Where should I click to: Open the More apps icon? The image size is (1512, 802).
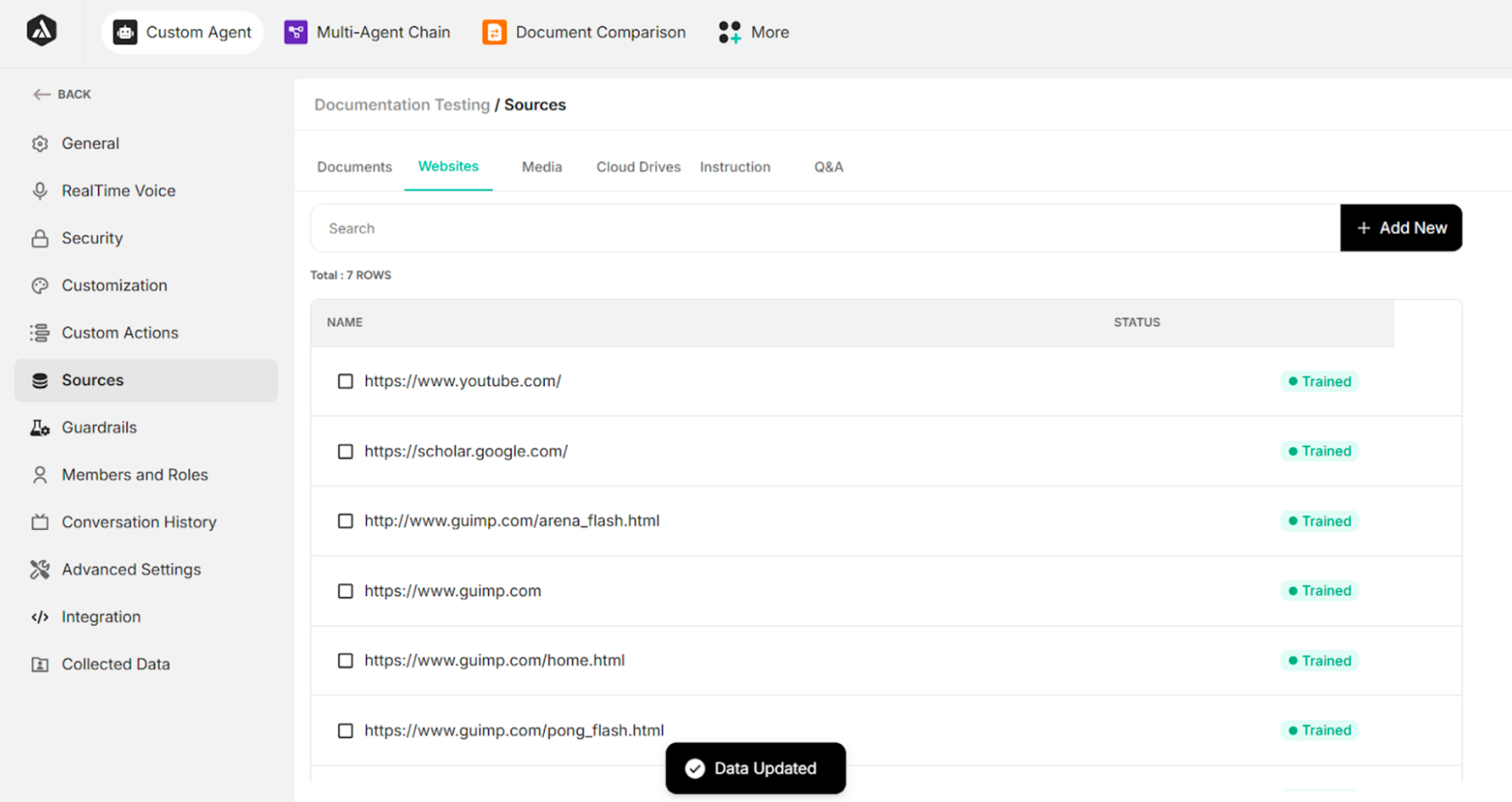tap(729, 32)
